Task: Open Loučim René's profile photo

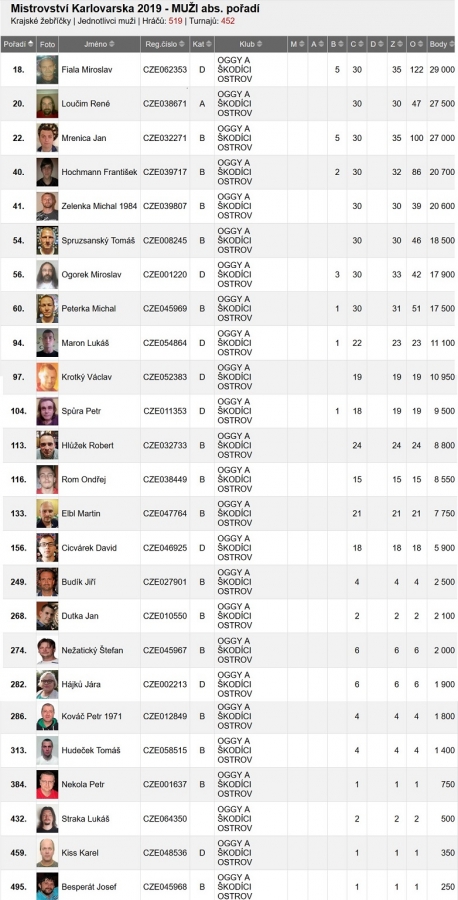Action: click(47, 104)
